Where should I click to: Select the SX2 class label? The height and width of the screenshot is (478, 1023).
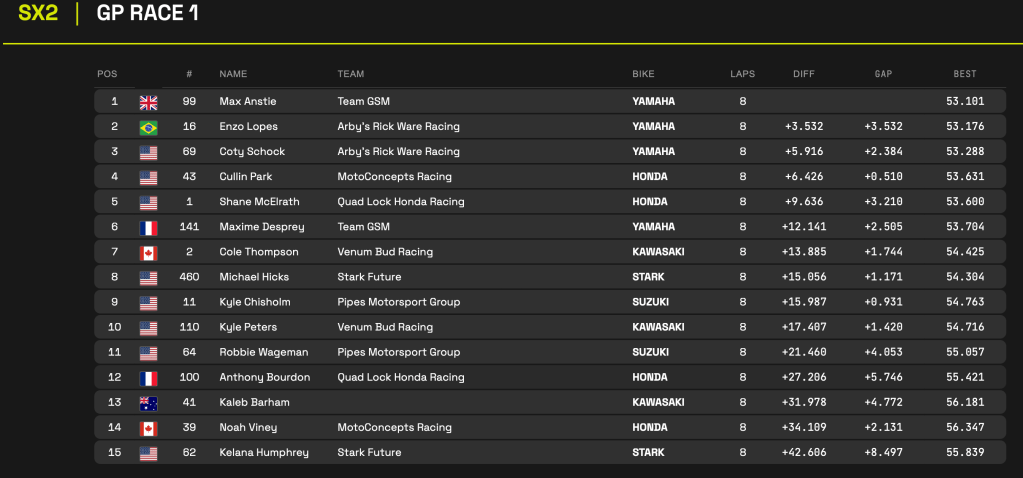pyautogui.click(x=38, y=14)
